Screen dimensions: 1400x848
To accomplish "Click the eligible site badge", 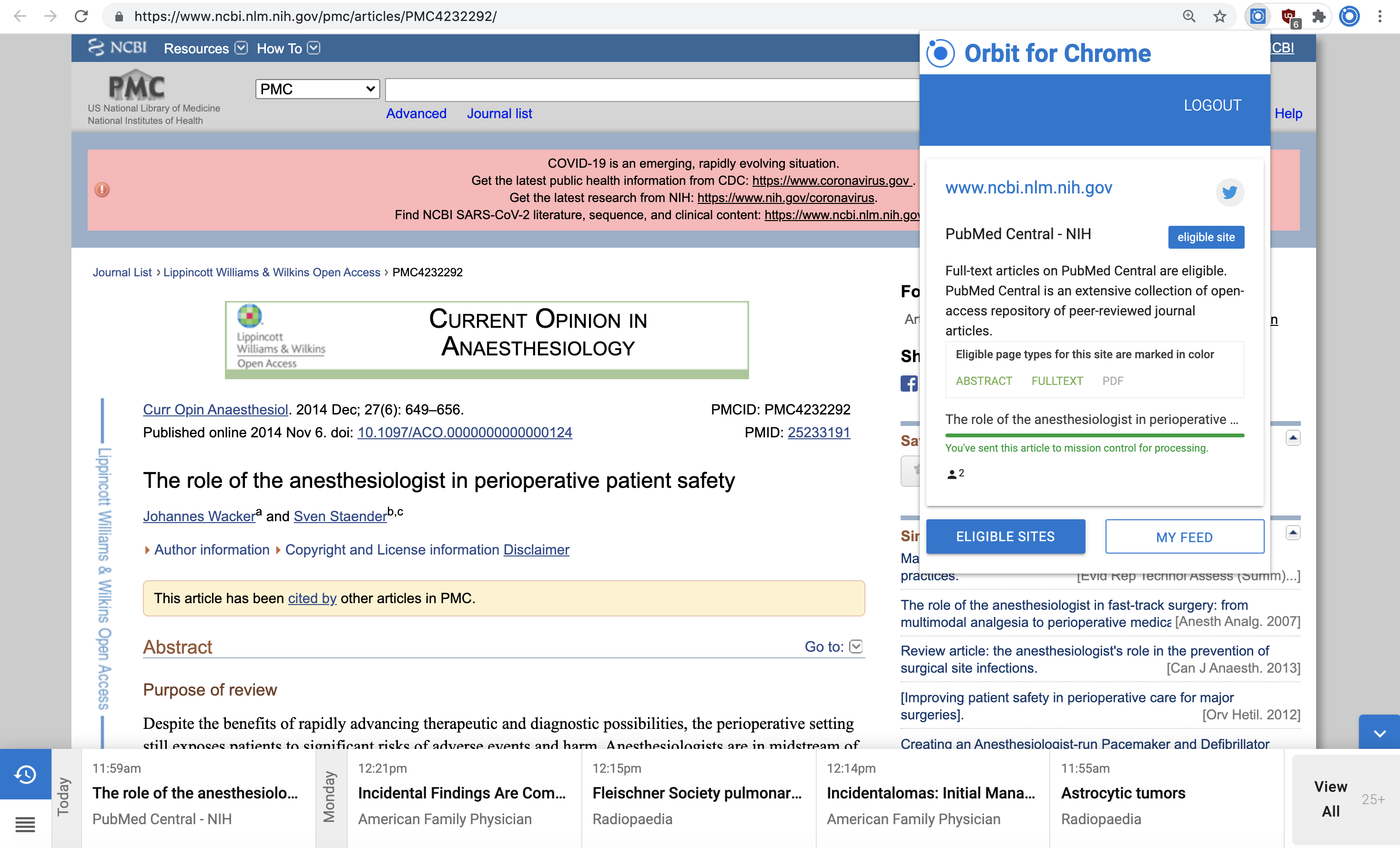I will tap(1206, 237).
